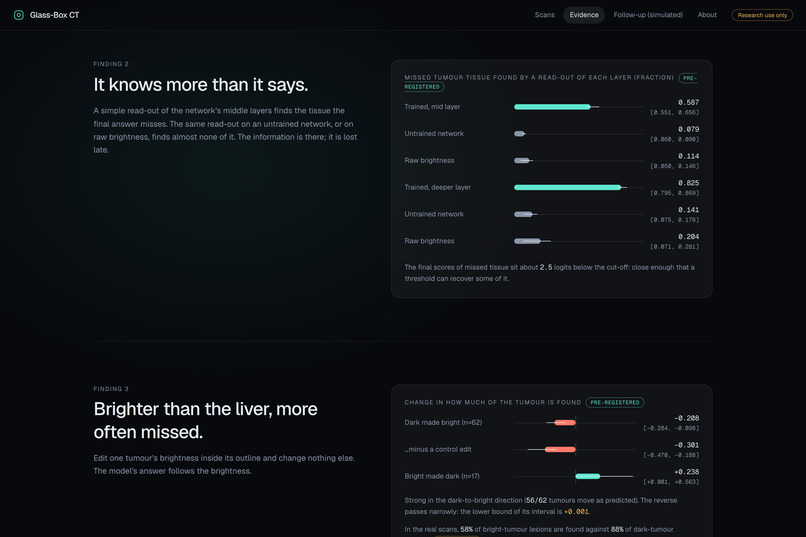The width and height of the screenshot is (806, 537).
Task: Click the Trained, deeper layer bar
Action: pos(567,188)
